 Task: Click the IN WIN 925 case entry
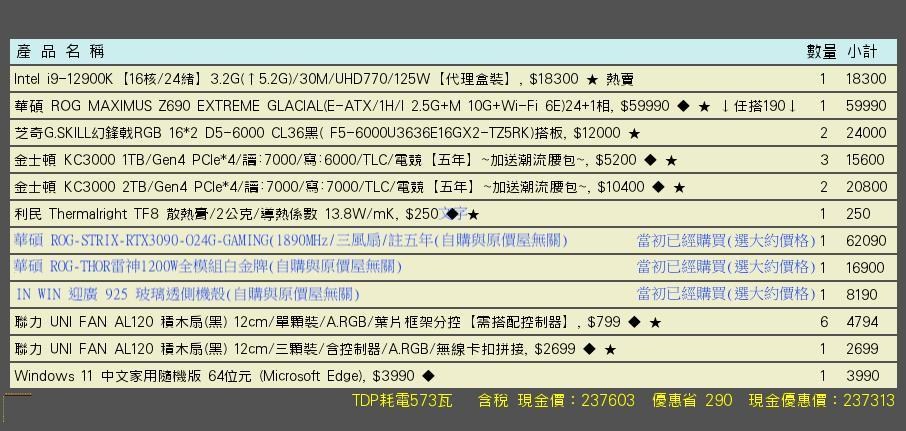click(454, 295)
